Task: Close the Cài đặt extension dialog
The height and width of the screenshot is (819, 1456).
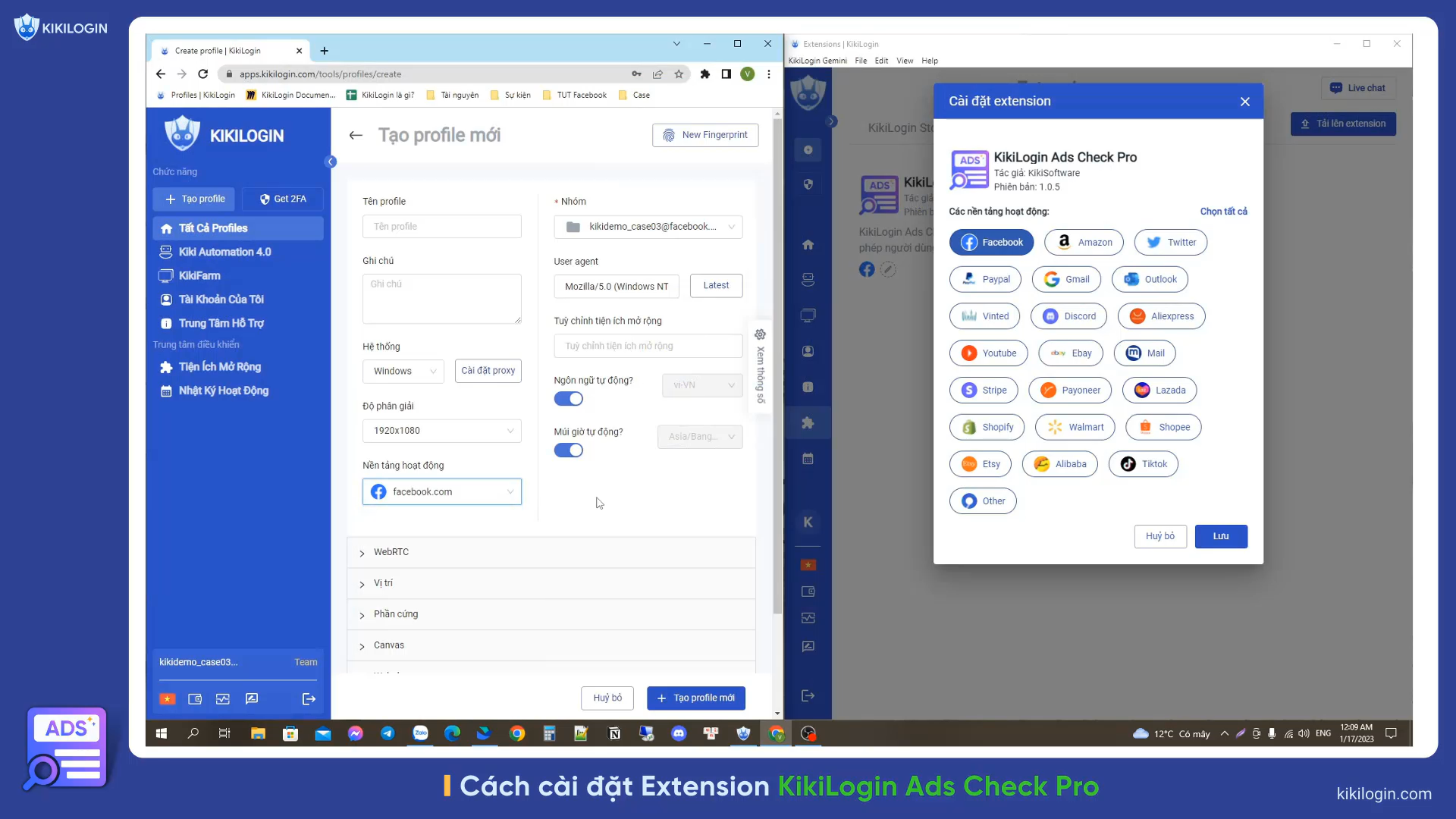Action: click(1244, 102)
